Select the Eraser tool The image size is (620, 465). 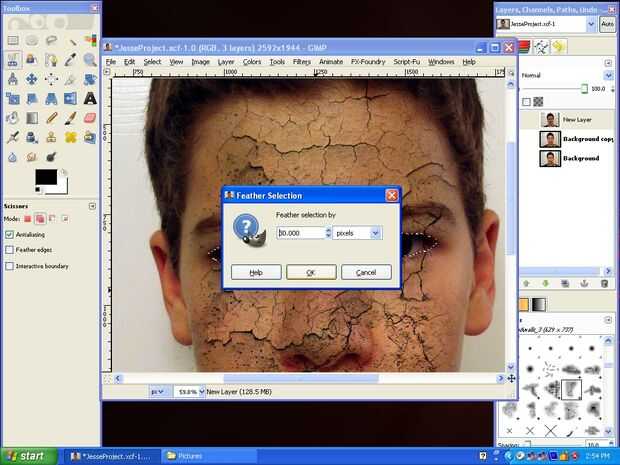[x=90, y=118]
